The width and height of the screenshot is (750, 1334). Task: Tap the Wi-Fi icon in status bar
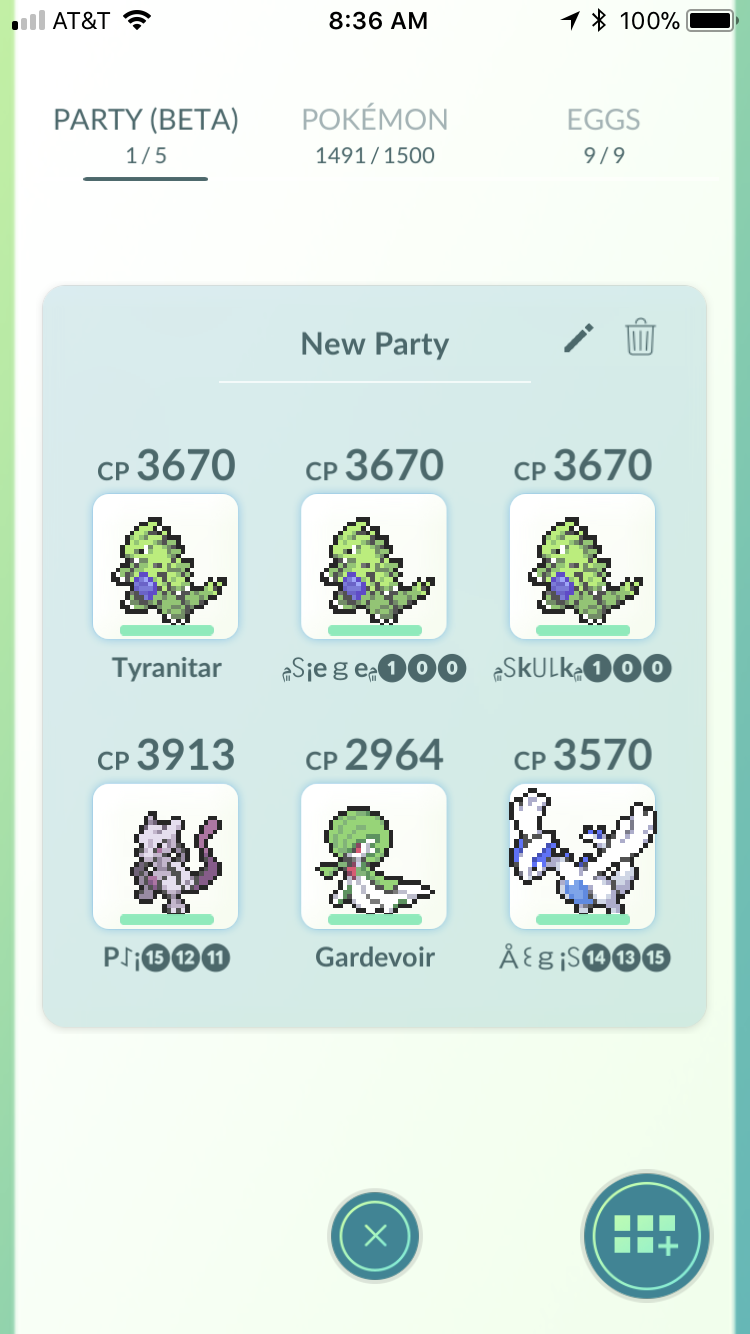point(137,20)
